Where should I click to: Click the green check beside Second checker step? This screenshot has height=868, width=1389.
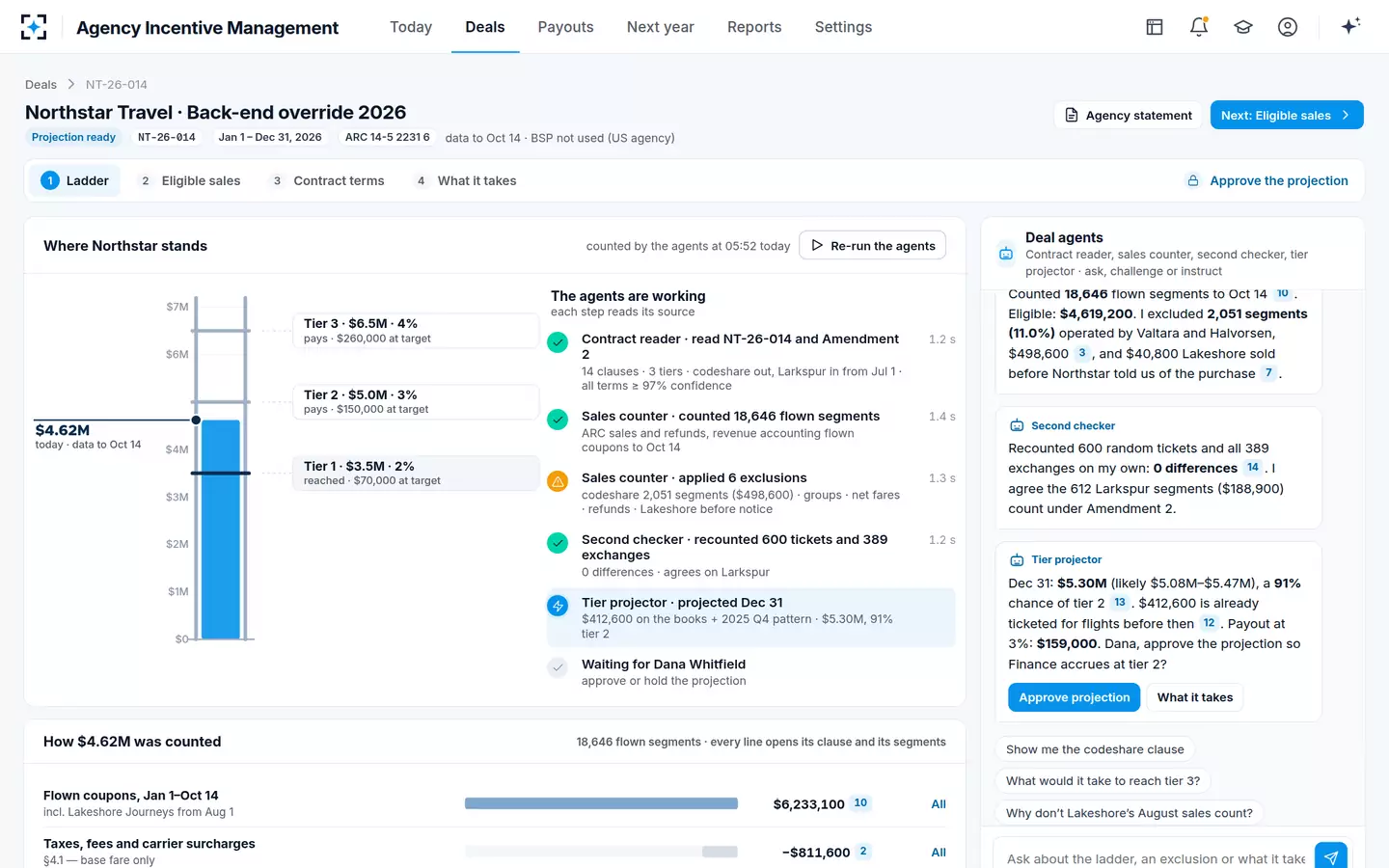coord(558,542)
